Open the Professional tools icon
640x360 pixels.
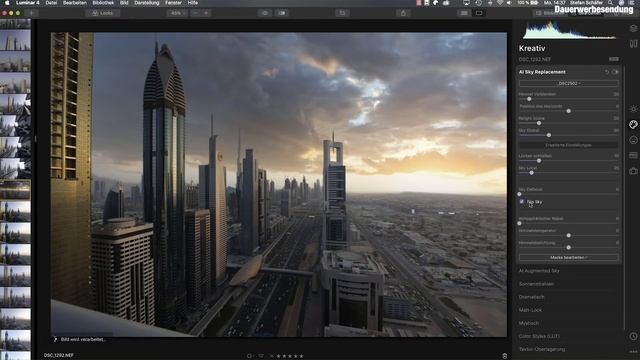[633, 155]
